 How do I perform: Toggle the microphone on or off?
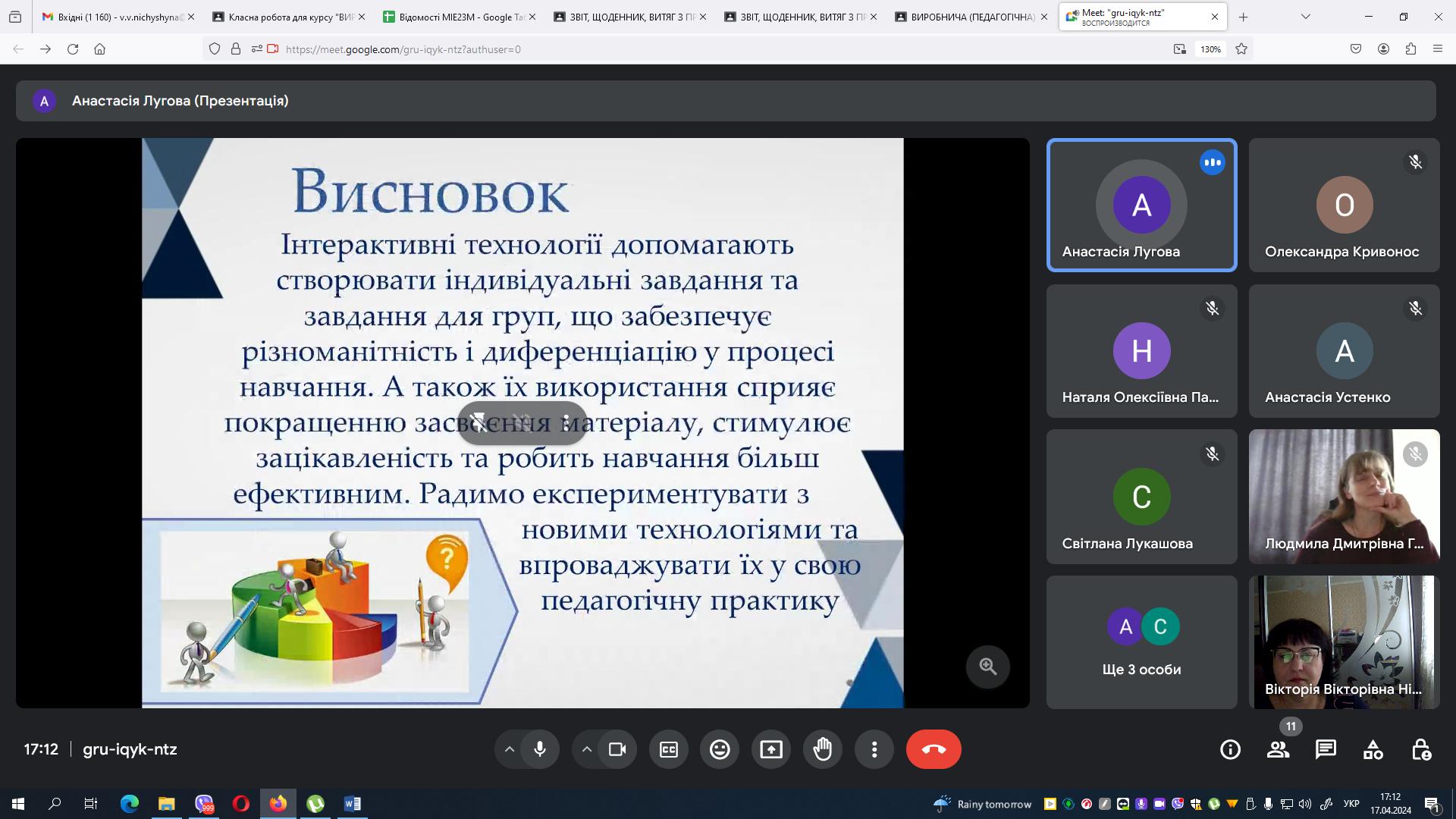click(x=540, y=749)
